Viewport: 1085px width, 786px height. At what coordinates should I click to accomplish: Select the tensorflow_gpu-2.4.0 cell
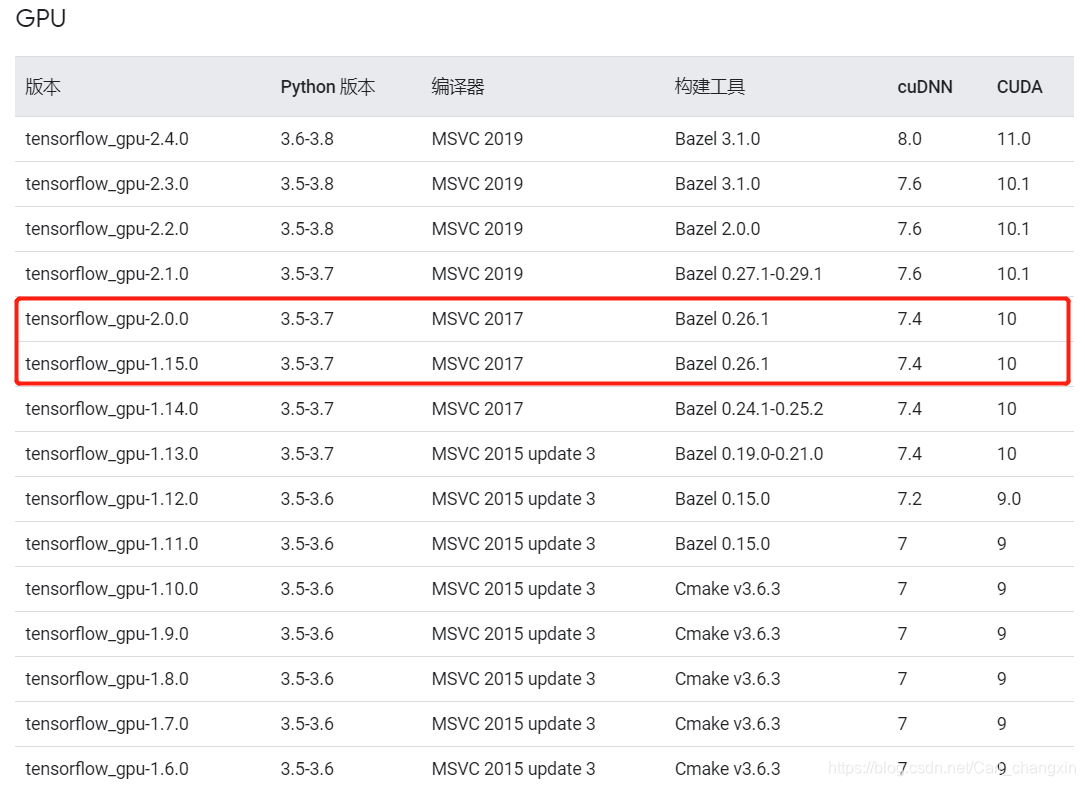pos(107,139)
